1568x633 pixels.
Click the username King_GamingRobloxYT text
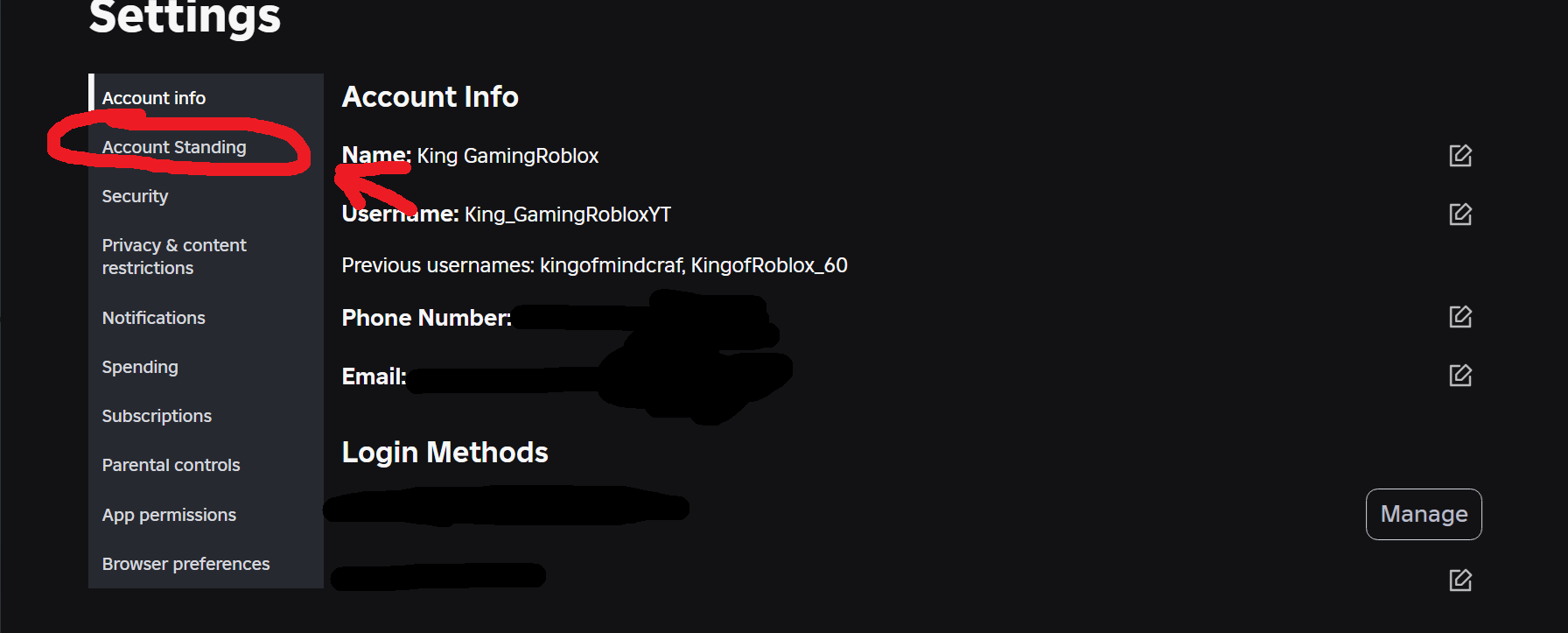click(x=568, y=215)
